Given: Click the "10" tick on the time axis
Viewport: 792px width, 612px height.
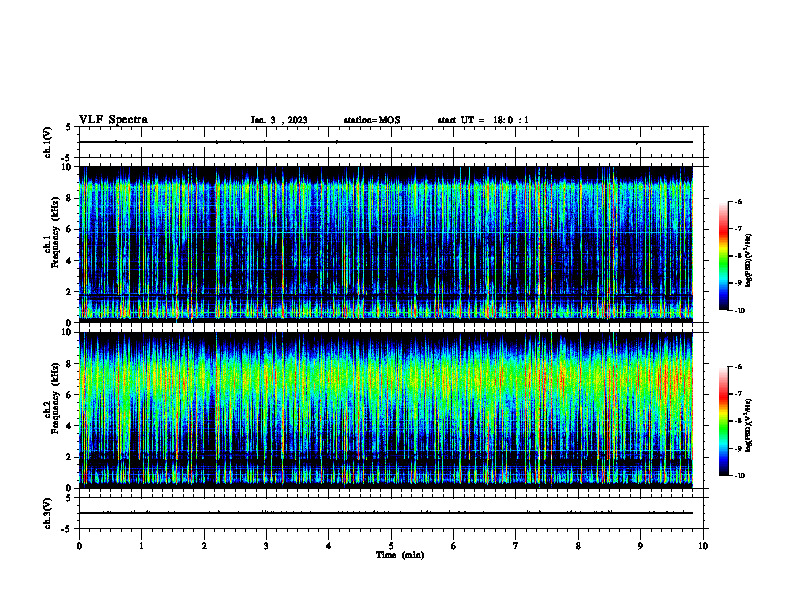Looking at the screenshot, I should (x=703, y=546).
